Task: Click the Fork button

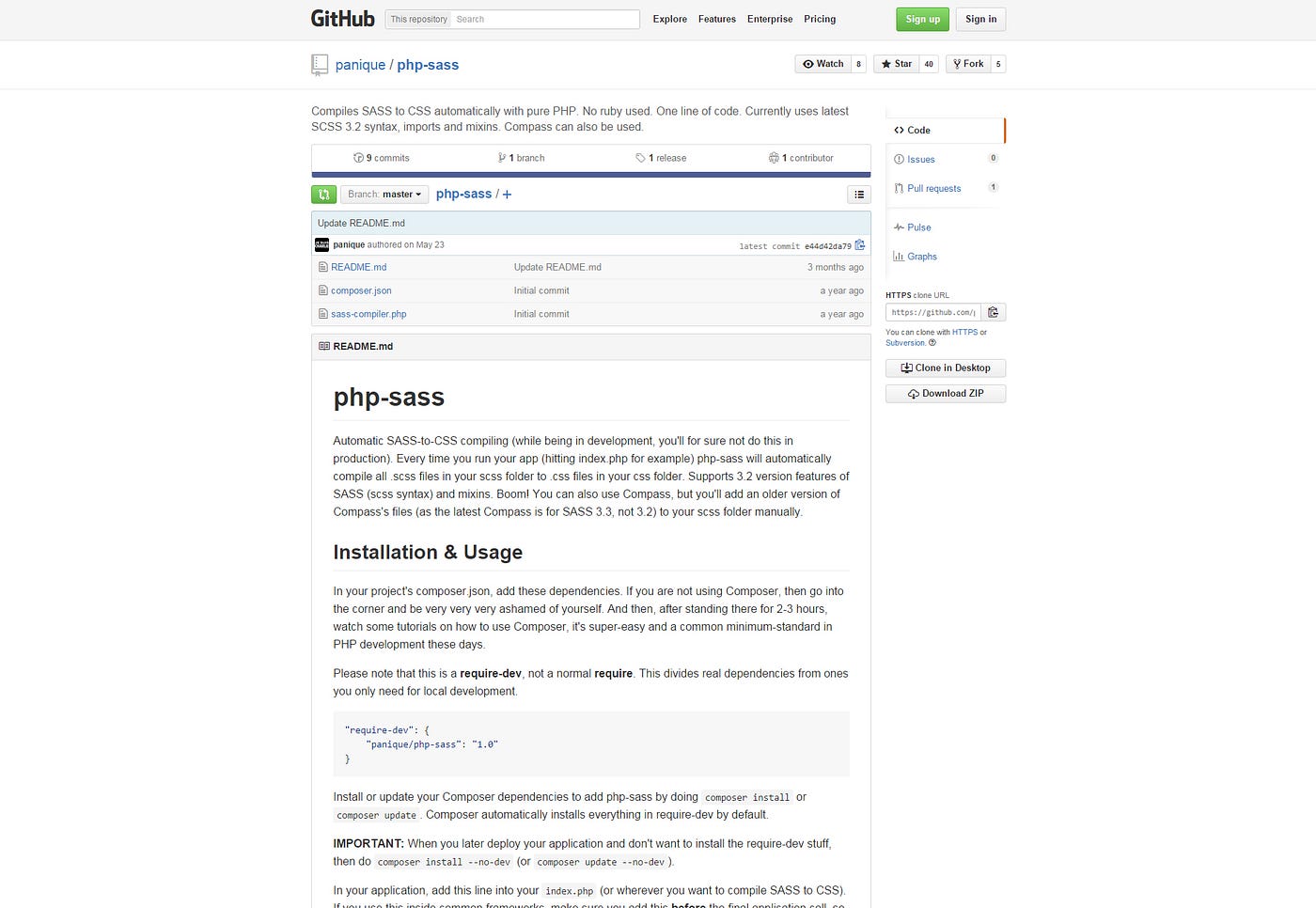Action: coord(968,64)
